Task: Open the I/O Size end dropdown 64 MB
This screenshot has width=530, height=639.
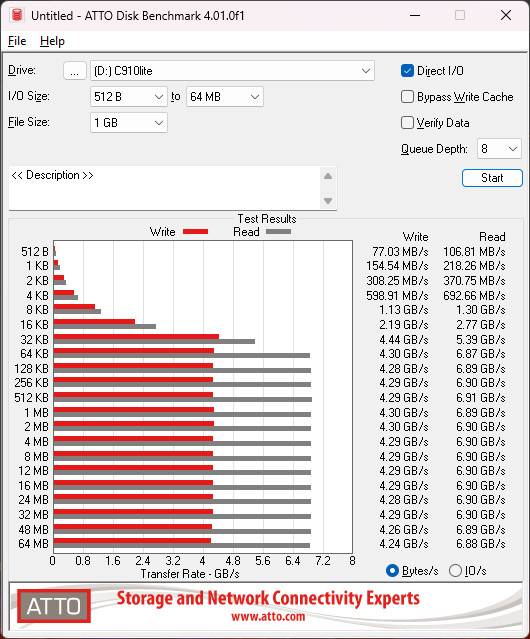Action: (x=224, y=97)
